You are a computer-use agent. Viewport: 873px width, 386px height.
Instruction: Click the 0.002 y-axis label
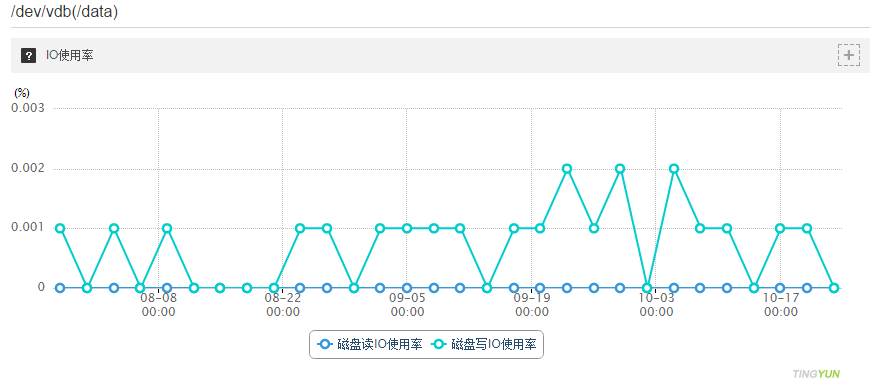pyautogui.click(x=28, y=168)
